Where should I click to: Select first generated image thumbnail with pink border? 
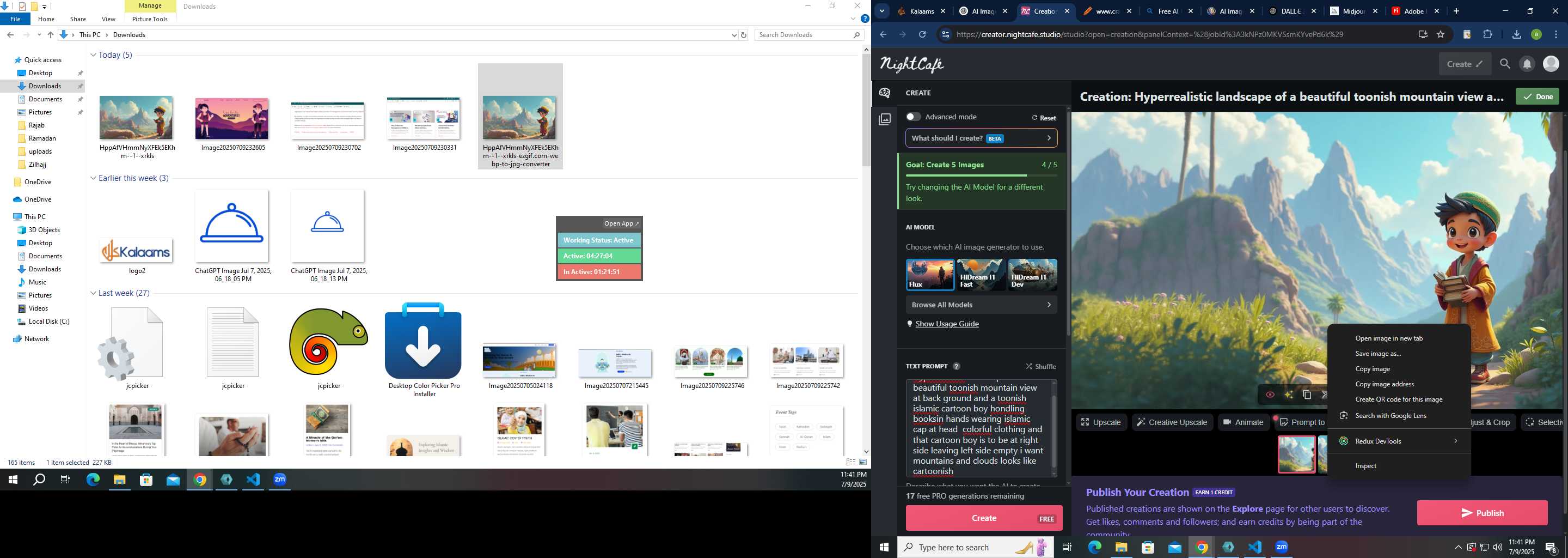click(x=1296, y=454)
